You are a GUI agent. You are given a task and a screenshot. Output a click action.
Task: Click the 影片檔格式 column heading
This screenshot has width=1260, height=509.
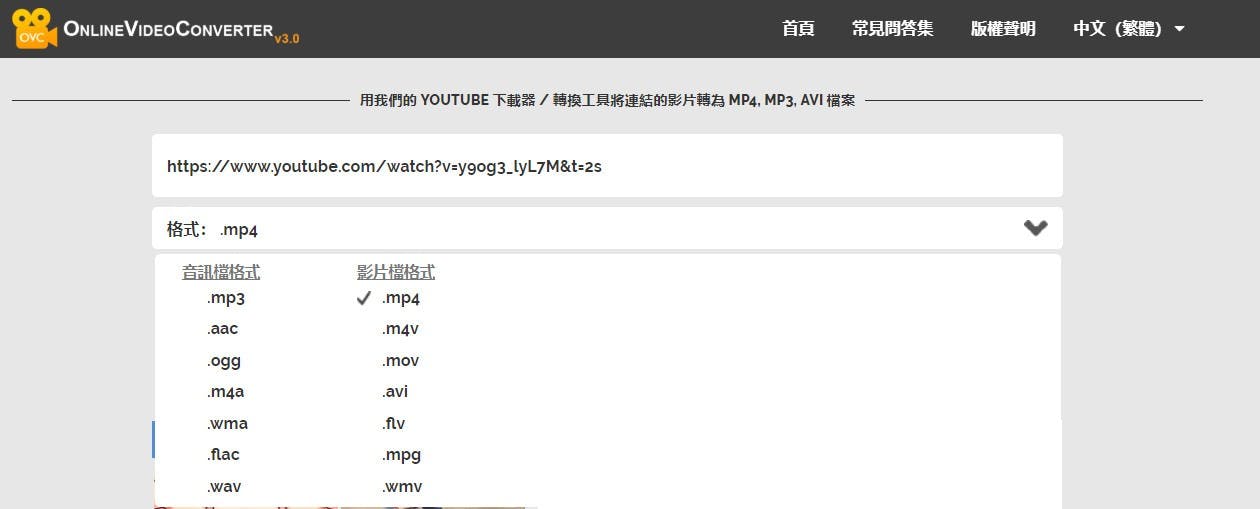tap(396, 272)
